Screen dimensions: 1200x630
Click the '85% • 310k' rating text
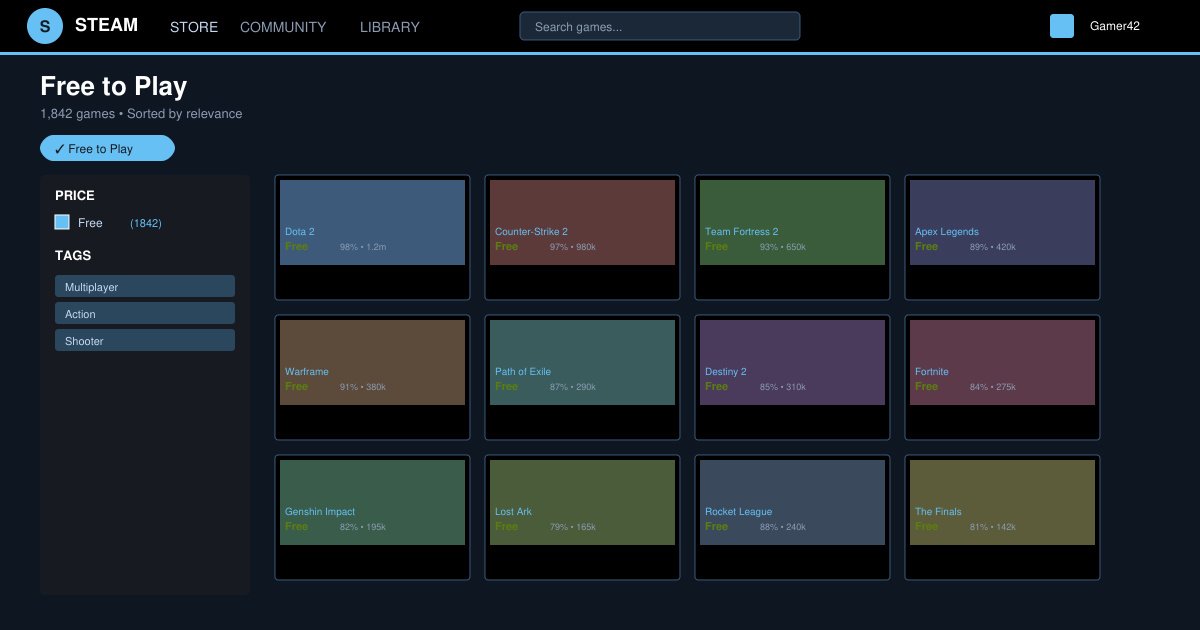pos(783,387)
